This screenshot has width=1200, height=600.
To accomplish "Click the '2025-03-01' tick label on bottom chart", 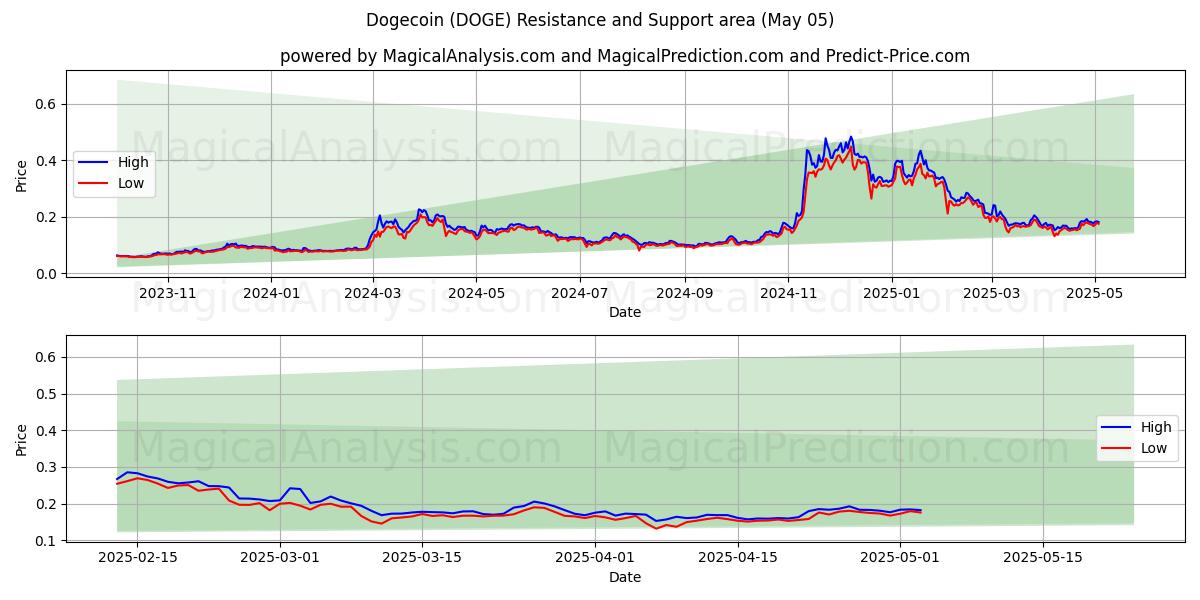I will 278,560.
